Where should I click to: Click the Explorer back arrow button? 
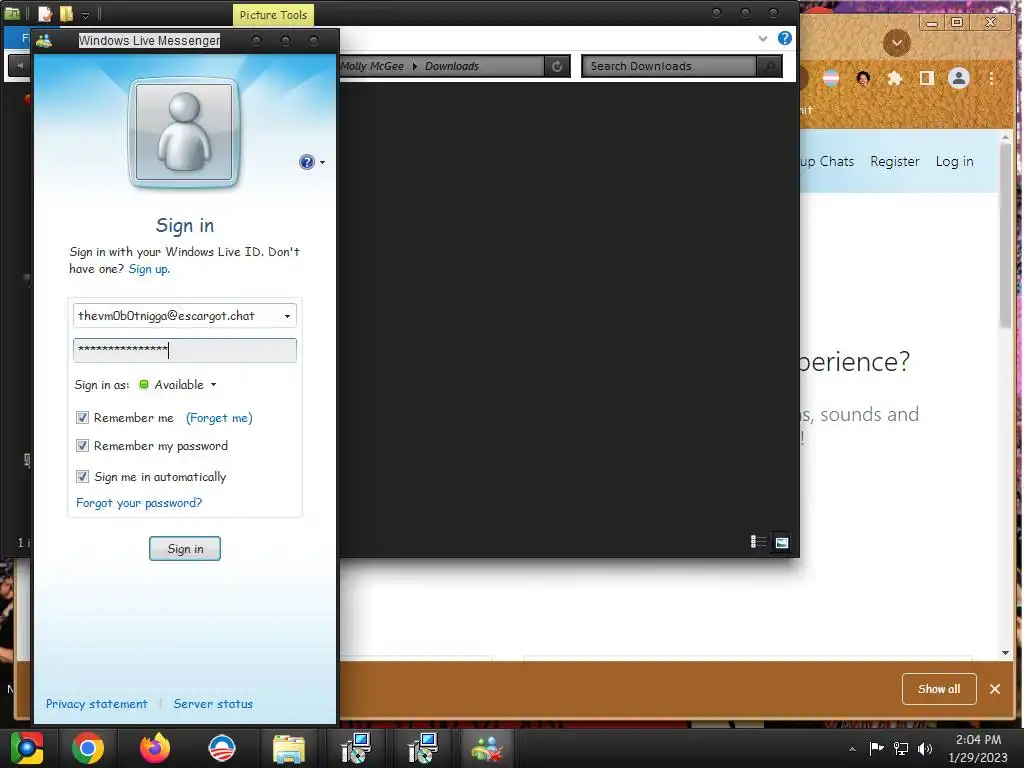pos(20,65)
